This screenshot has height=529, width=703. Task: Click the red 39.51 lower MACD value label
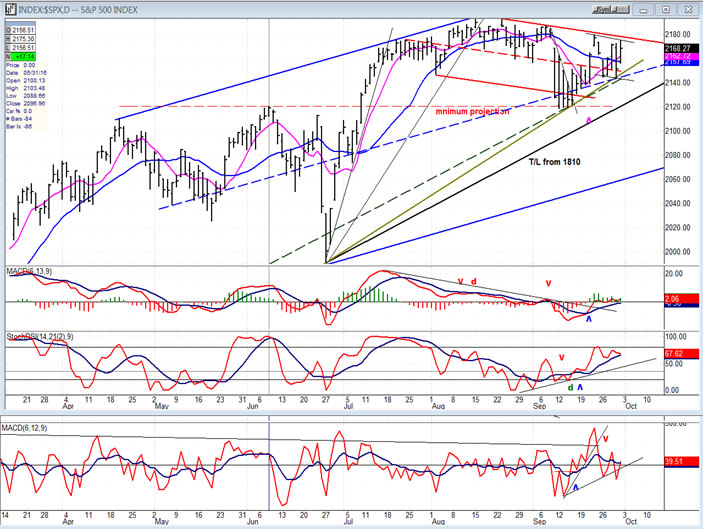681,461
